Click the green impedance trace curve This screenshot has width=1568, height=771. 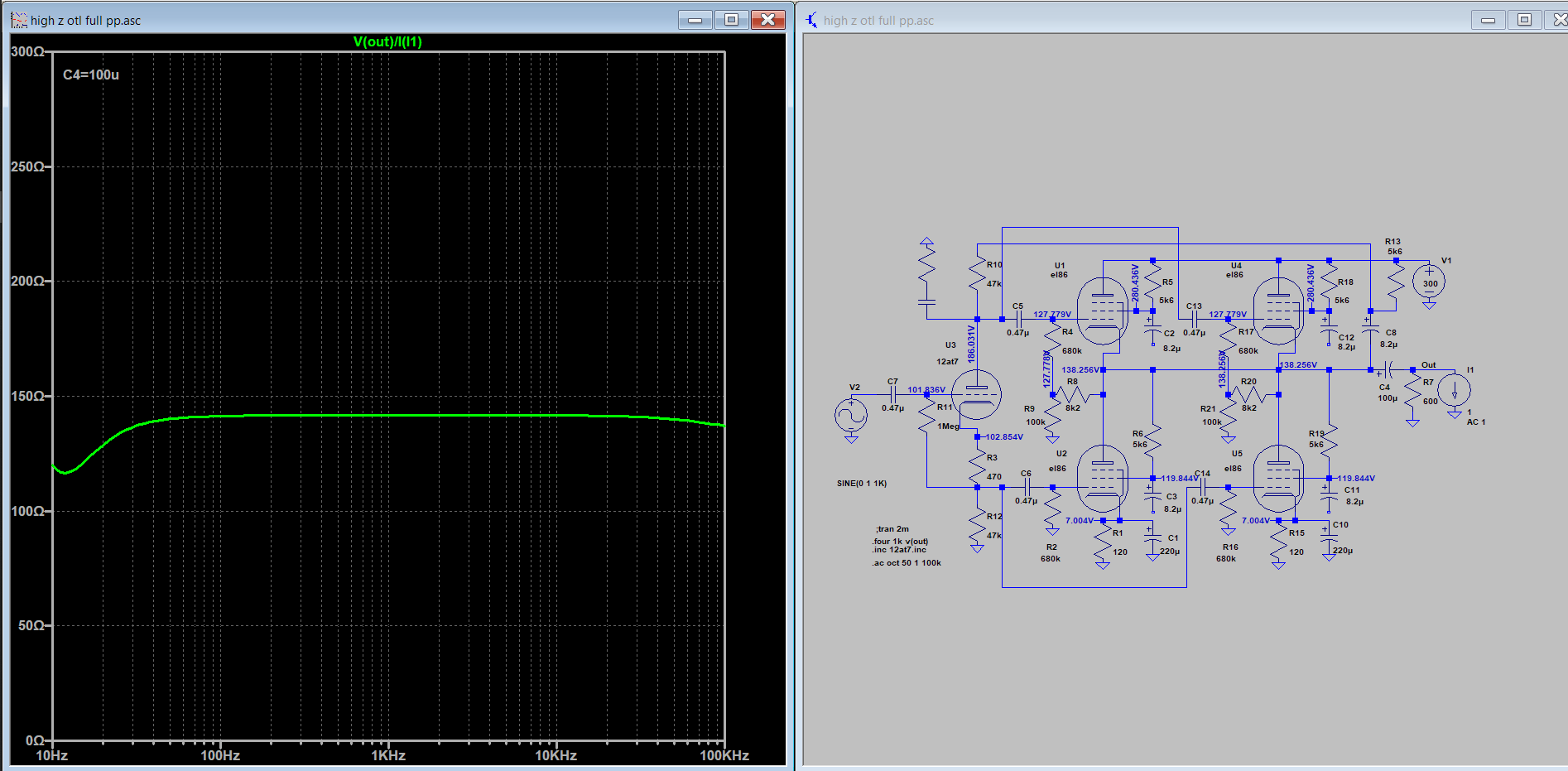tap(388, 416)
